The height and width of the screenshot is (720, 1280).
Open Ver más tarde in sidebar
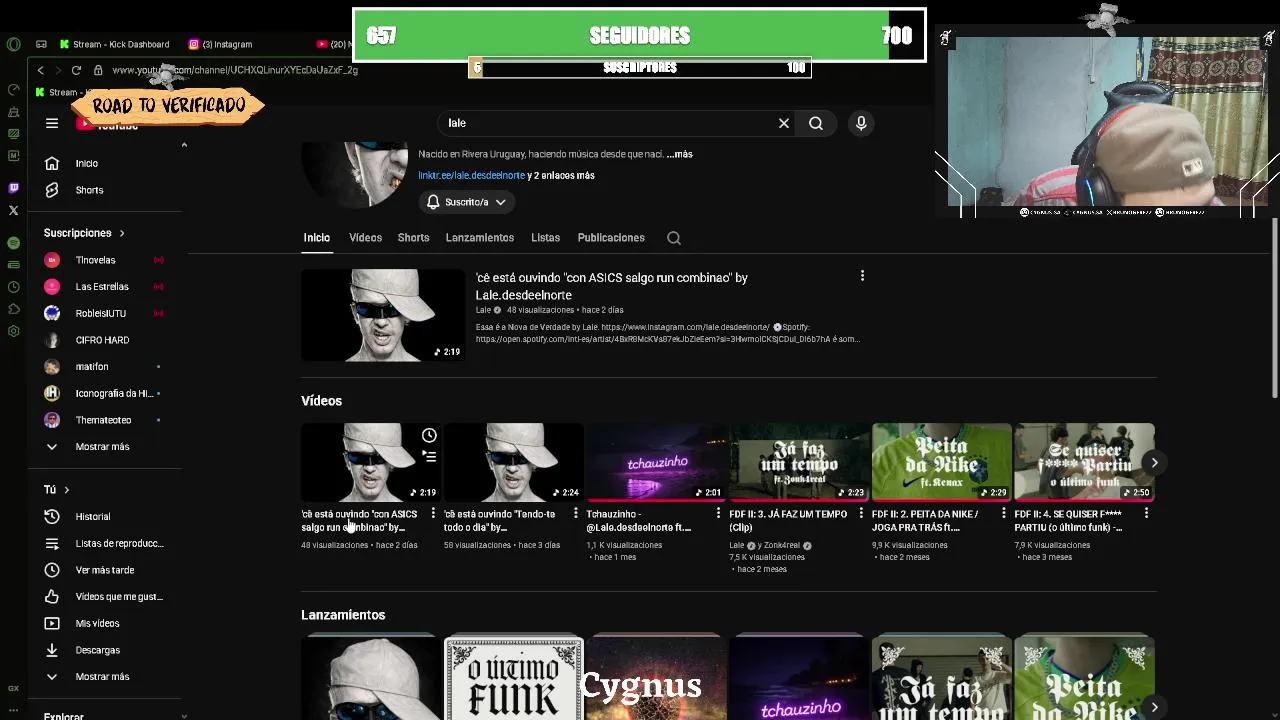104,570
